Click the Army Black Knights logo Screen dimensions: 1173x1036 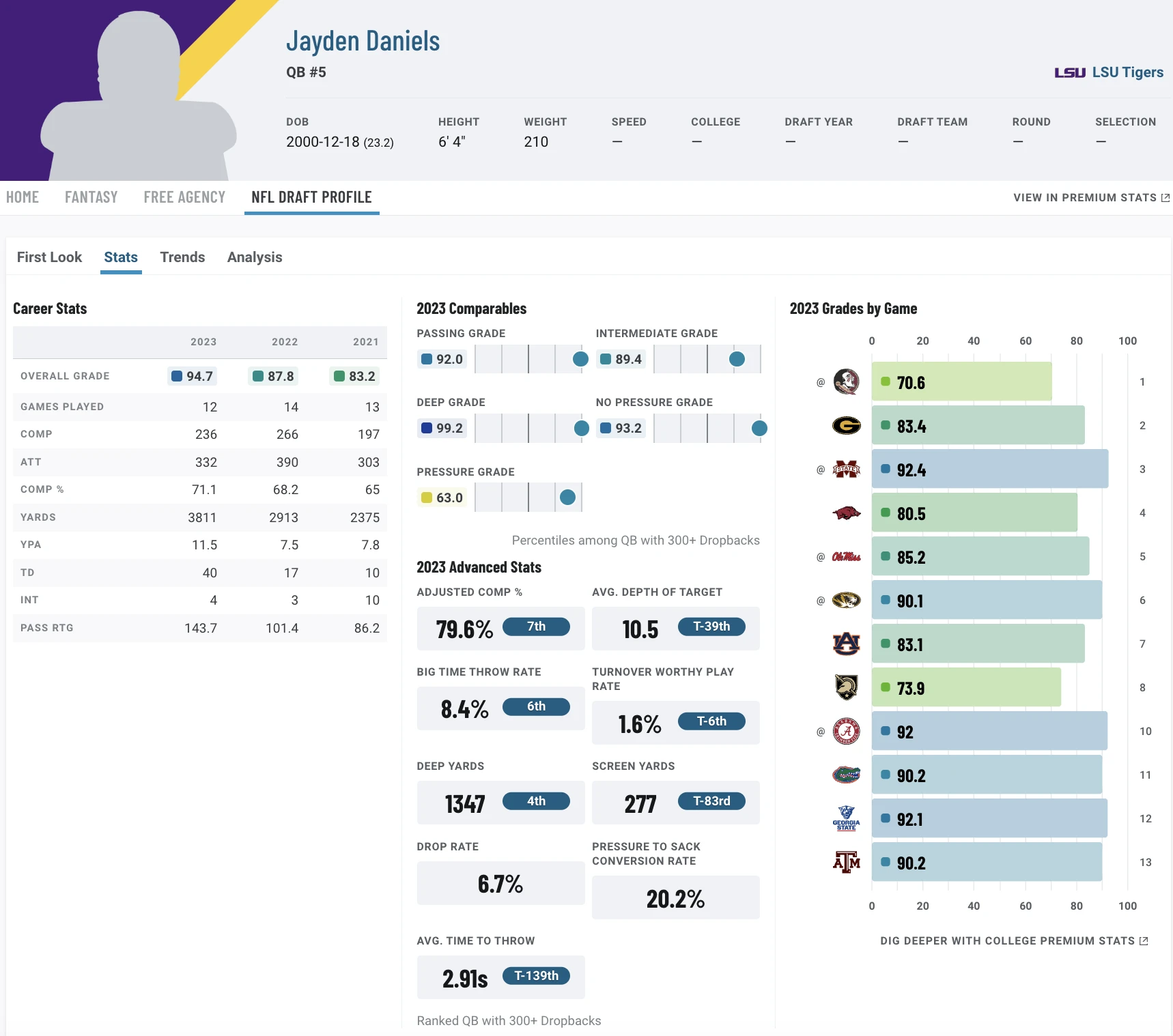(x=846, y=687)
